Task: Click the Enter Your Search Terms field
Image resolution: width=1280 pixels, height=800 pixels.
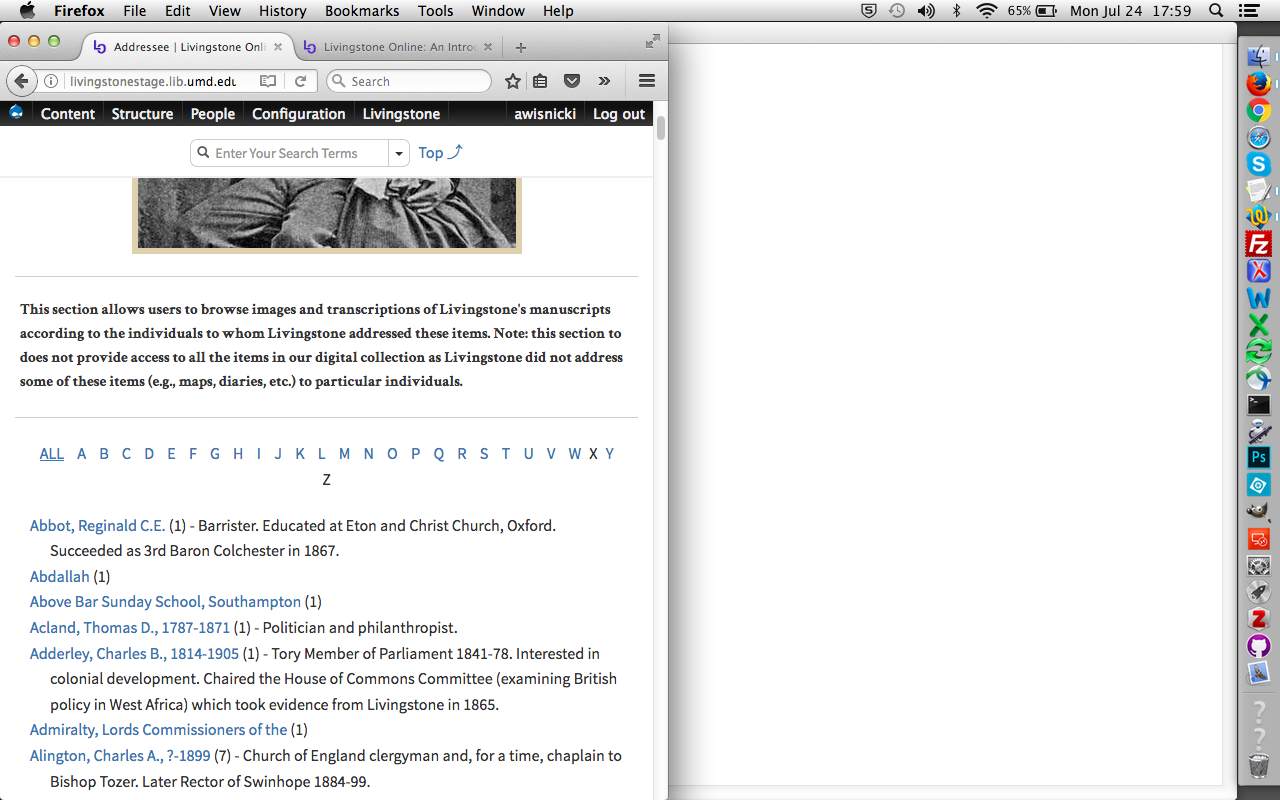Action: (x=289, y=153)
